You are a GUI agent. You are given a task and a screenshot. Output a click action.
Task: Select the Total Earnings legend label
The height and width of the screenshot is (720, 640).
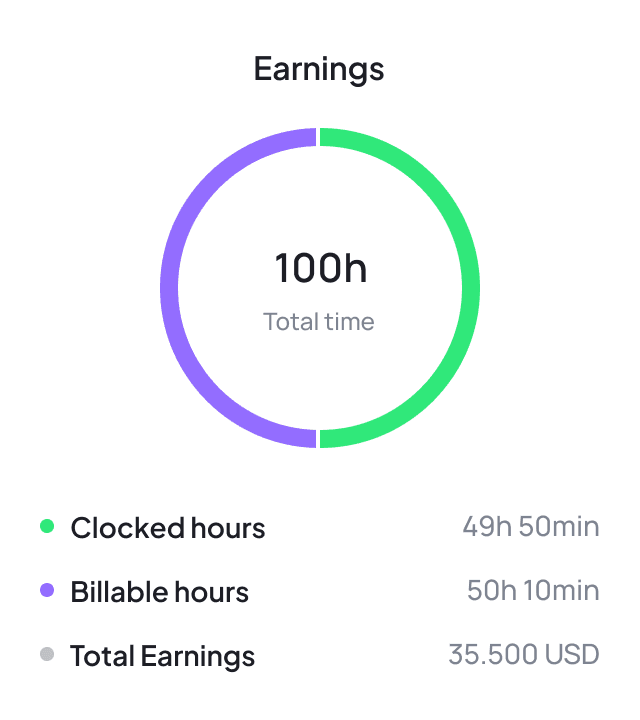point(162,656)
